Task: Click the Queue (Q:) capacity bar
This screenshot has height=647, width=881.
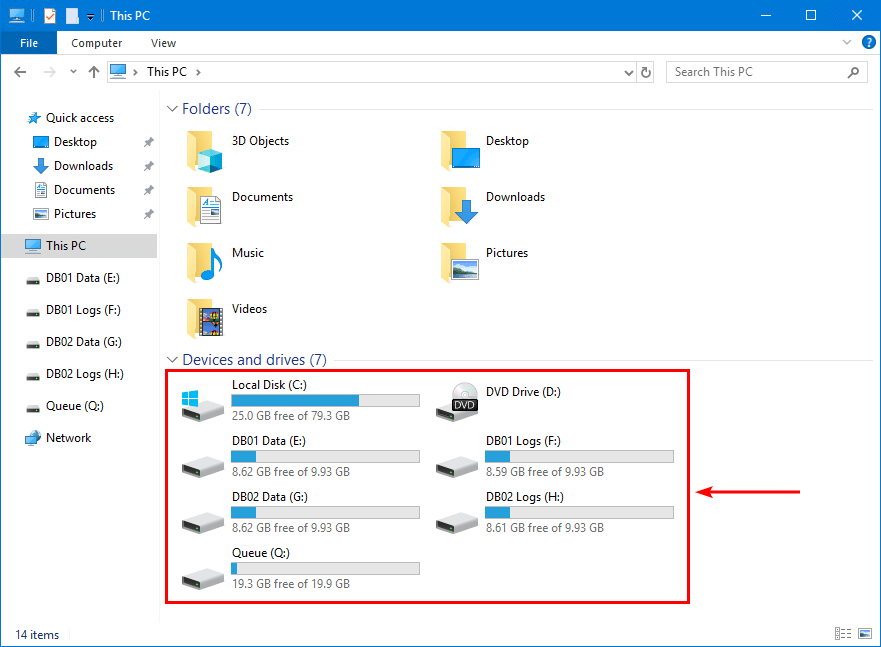Action: [x=325, y=568]
